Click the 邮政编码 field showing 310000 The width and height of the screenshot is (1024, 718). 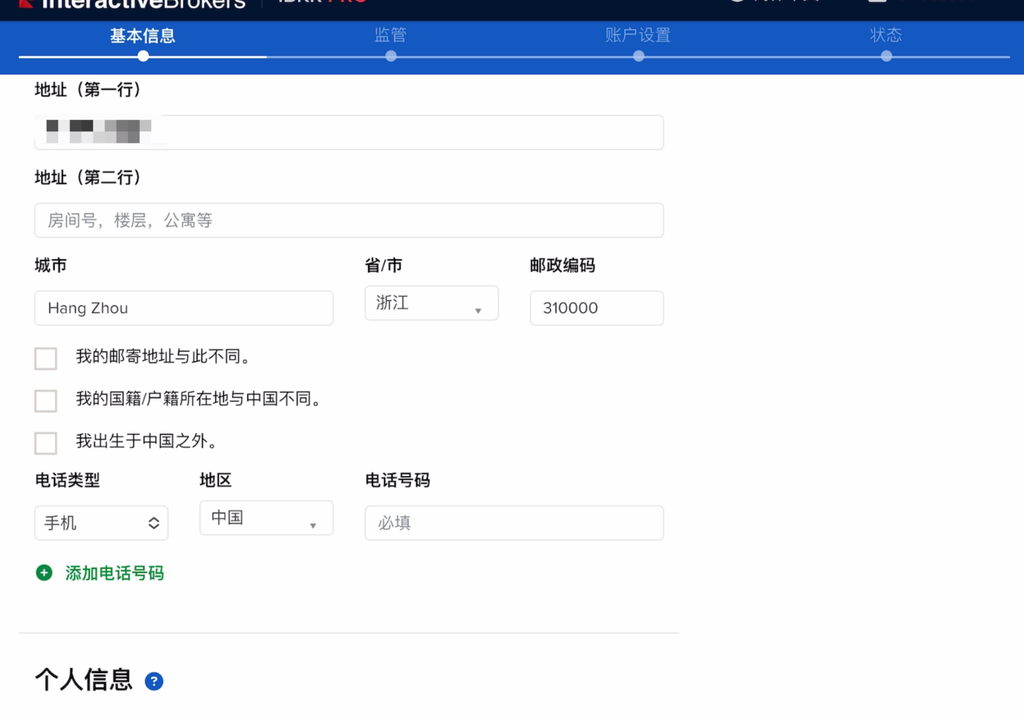(596, 308)
